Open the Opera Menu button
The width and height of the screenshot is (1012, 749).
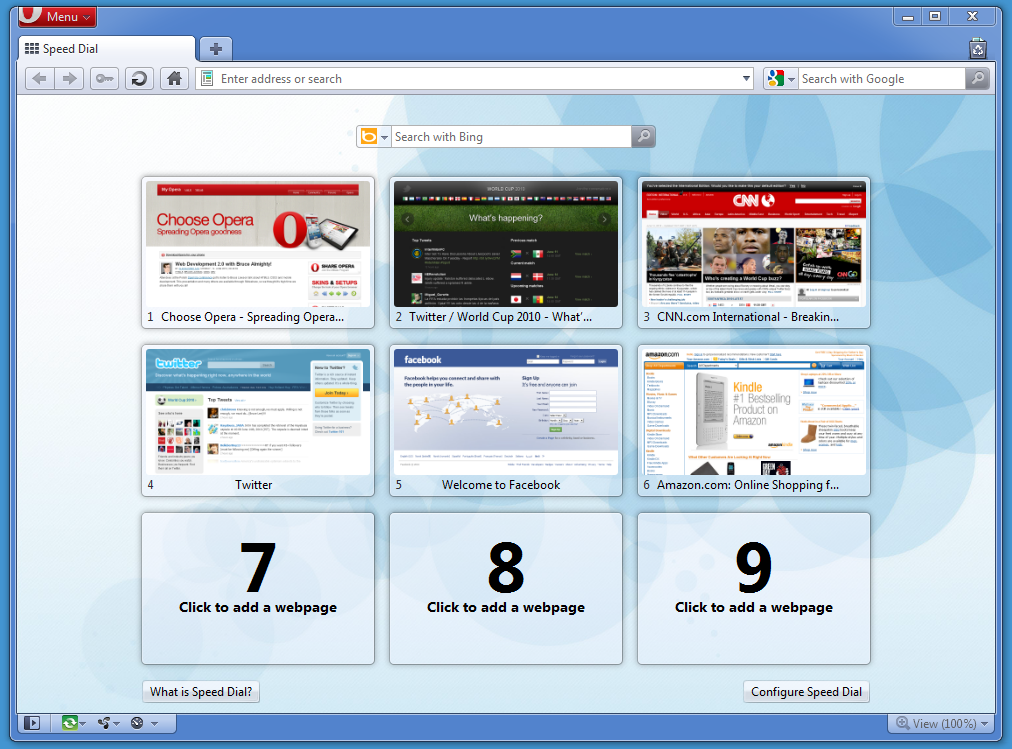pos(57,16)
